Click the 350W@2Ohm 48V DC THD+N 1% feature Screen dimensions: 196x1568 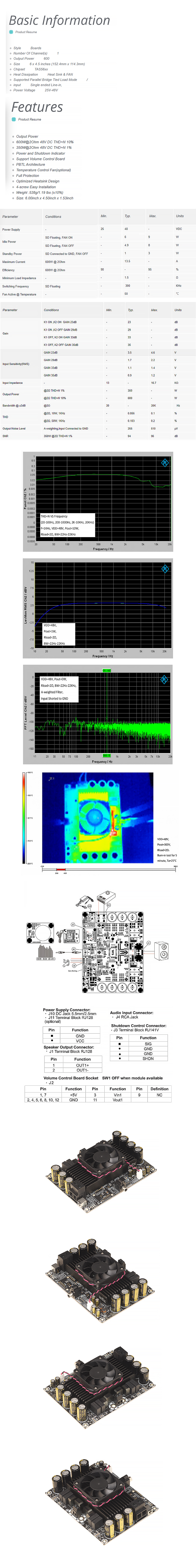(44, 147)
